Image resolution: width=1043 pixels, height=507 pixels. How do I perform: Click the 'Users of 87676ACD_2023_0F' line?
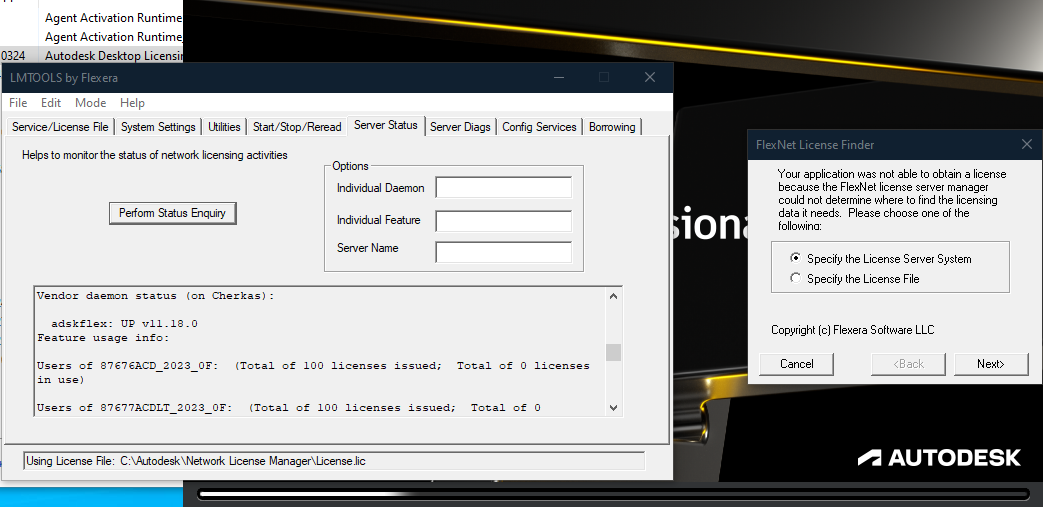tap(313, 373)
